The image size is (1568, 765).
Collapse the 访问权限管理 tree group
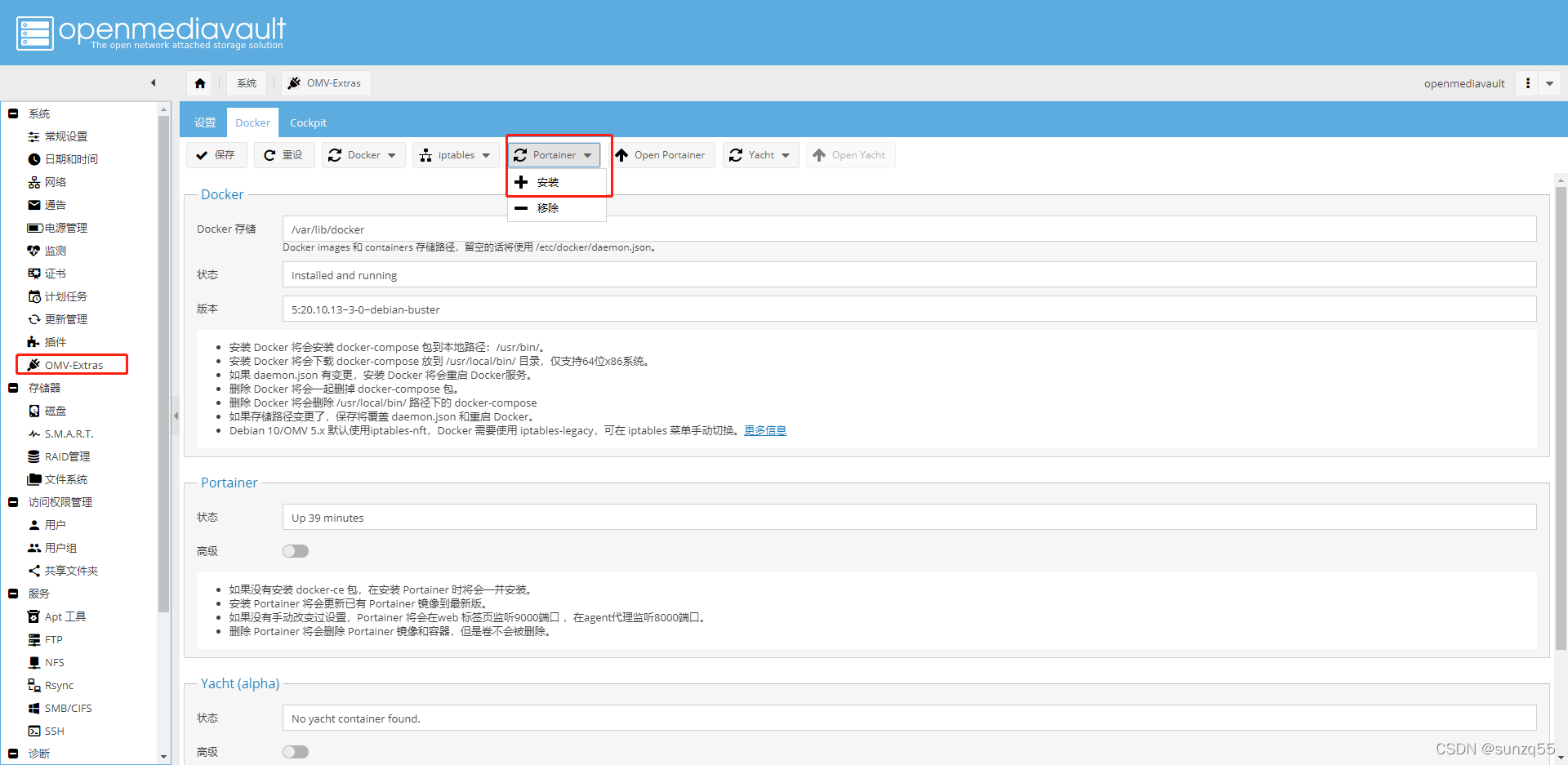click(x=13, y=502)
